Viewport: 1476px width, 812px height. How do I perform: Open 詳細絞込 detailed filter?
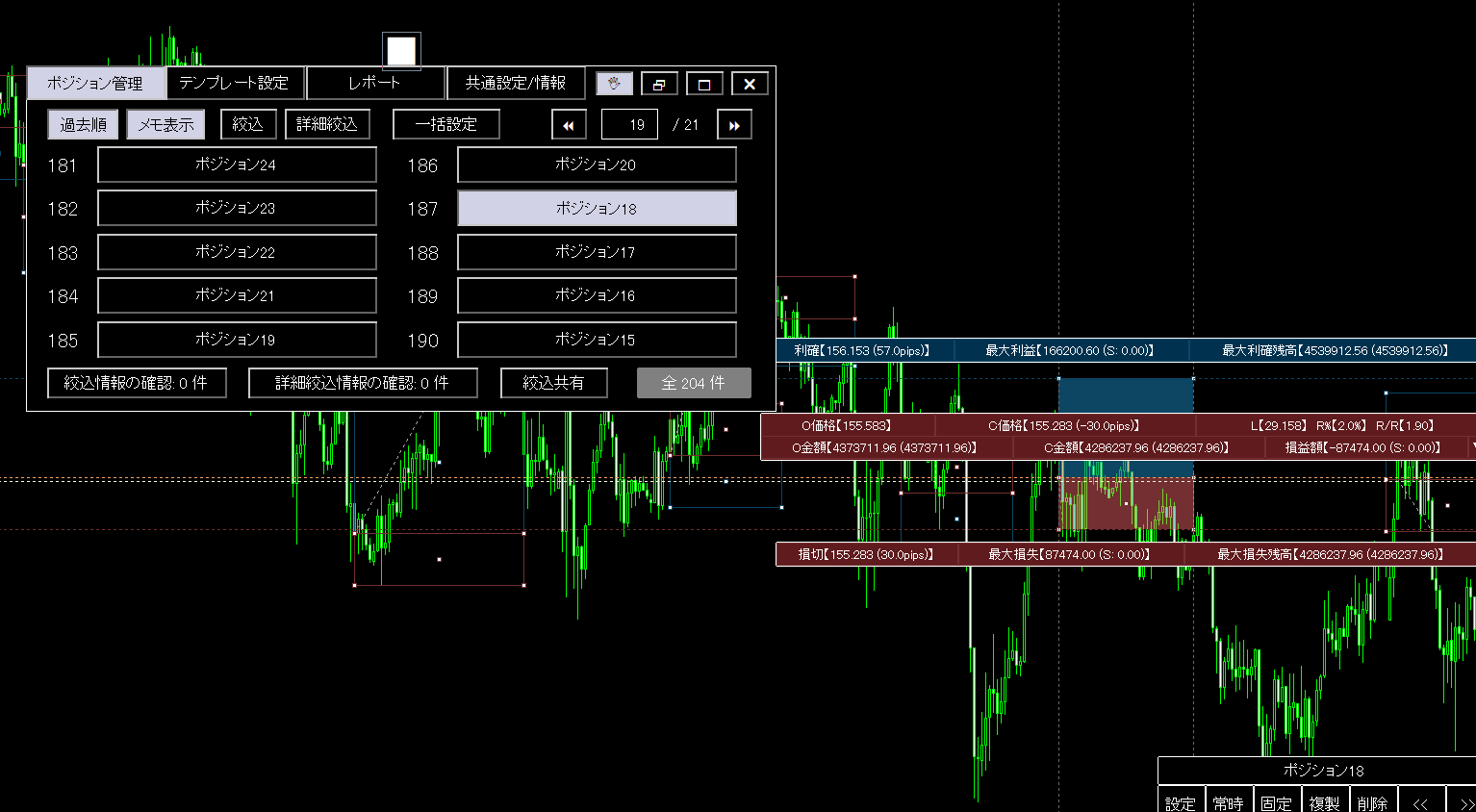(x=327, y=124)
